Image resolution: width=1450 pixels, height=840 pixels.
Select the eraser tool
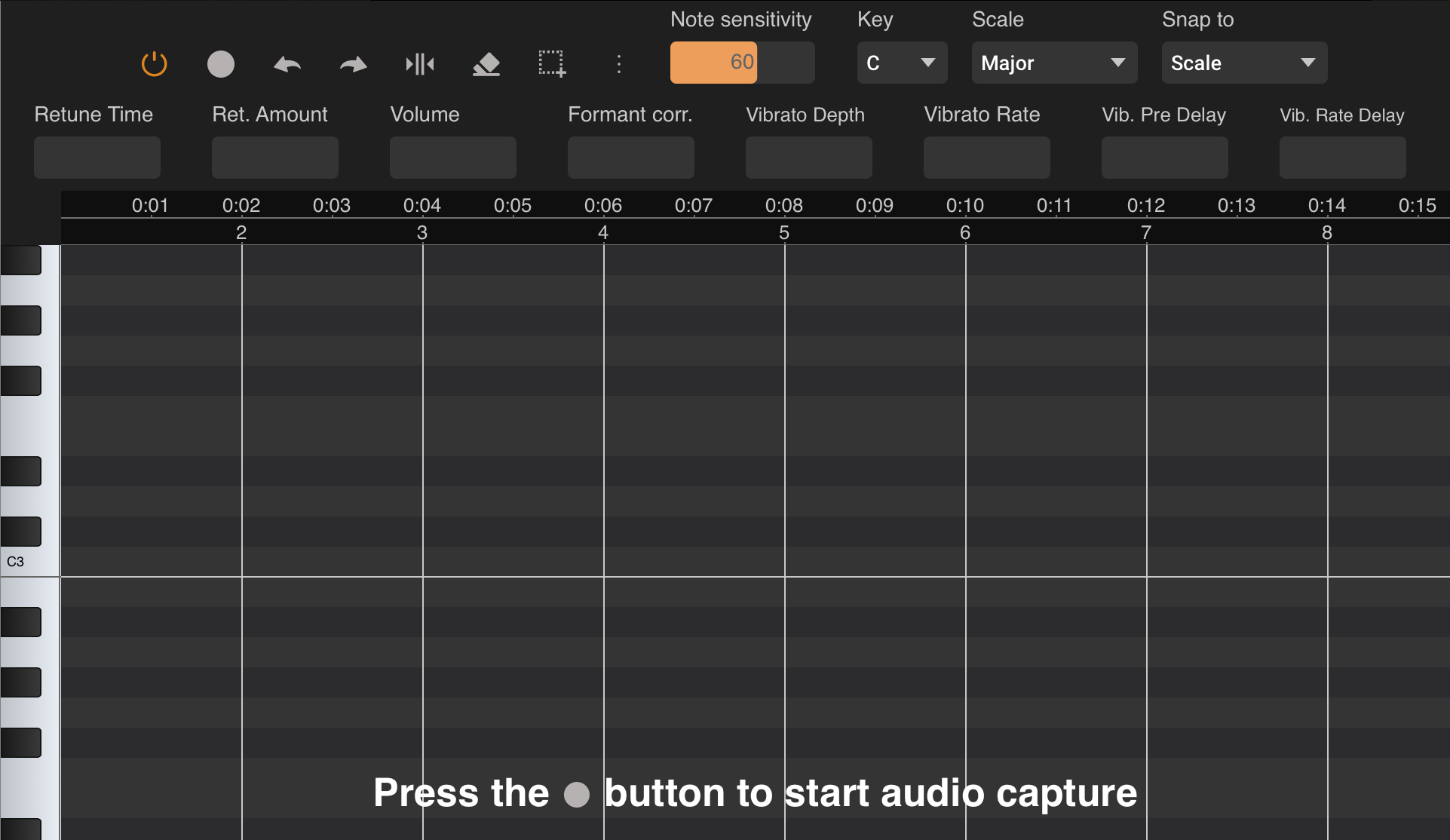point(486,64)
